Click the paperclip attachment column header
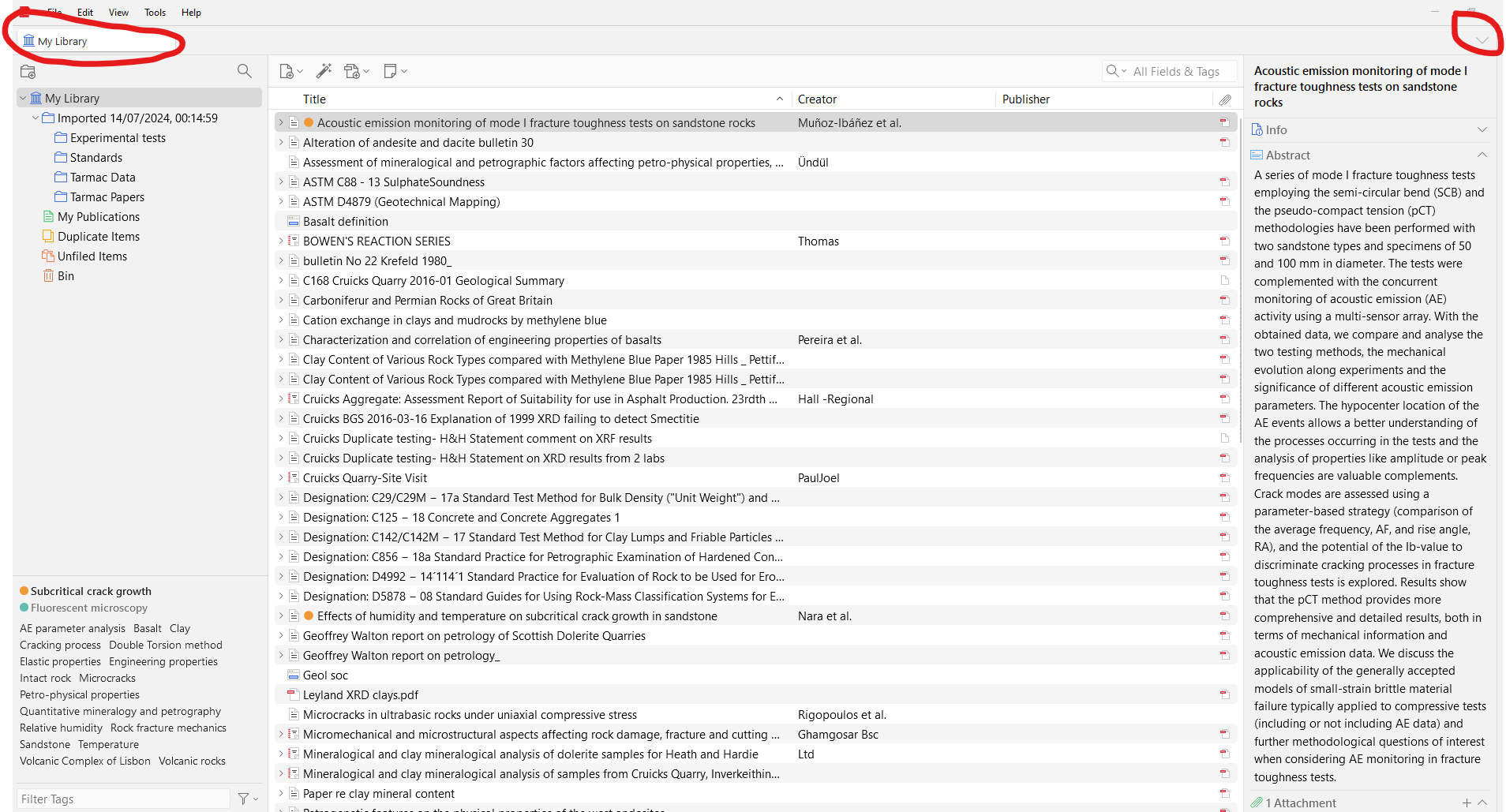The width and height of the screenshot is (1506, 812). [1224, 99]
